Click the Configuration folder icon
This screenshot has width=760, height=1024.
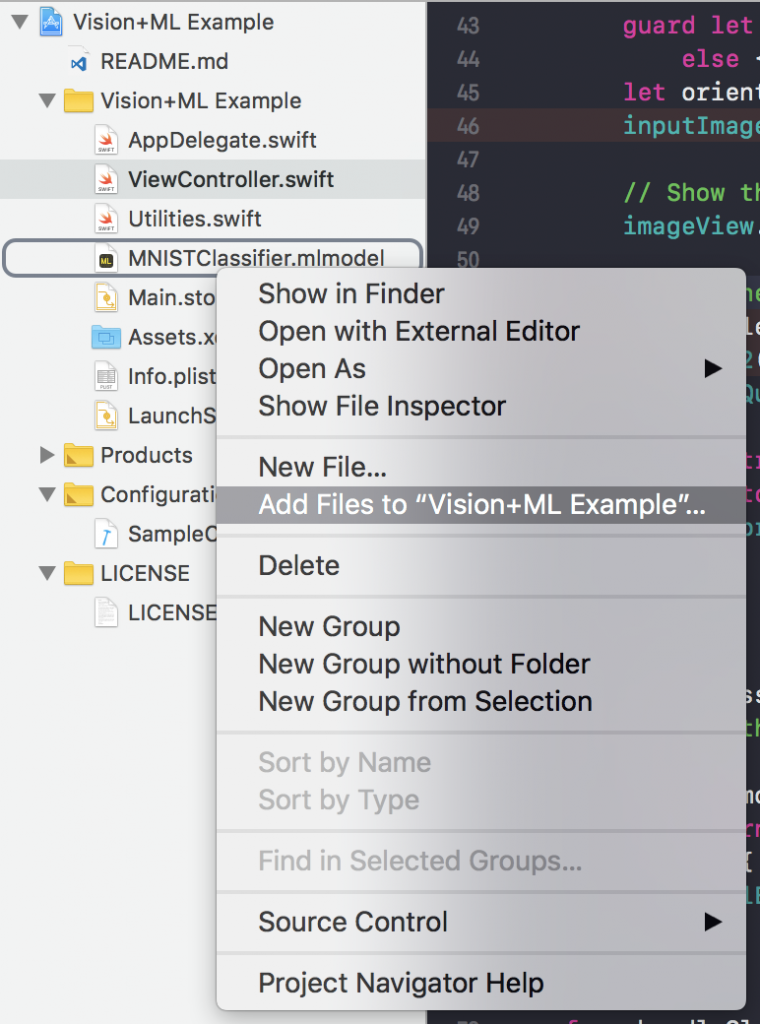(x=78, y=495)
